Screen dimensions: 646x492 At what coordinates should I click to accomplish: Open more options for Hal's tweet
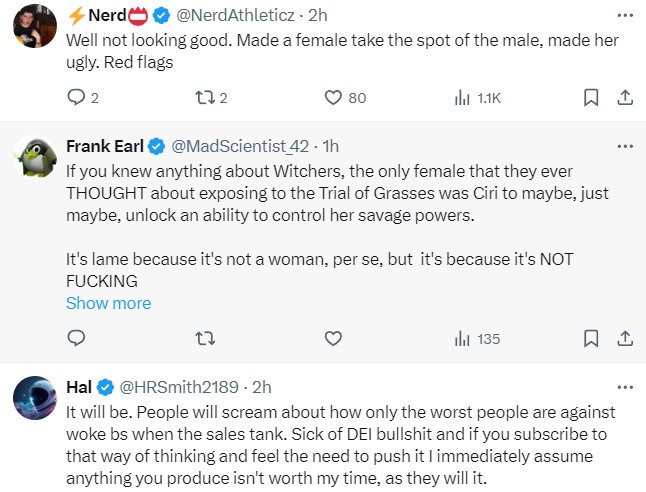(625, 387)
